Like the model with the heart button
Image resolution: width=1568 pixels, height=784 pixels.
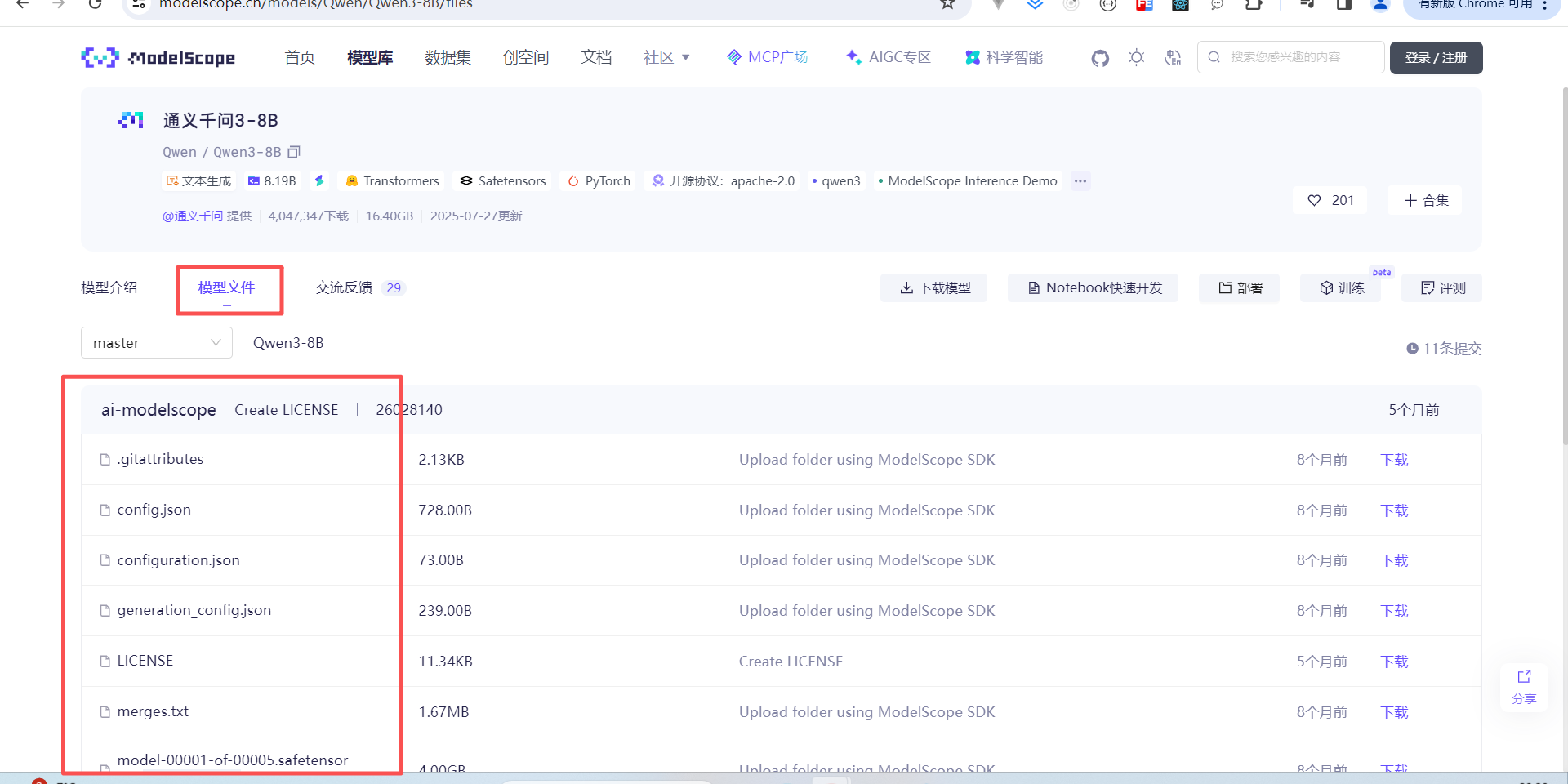(1331, 200)
